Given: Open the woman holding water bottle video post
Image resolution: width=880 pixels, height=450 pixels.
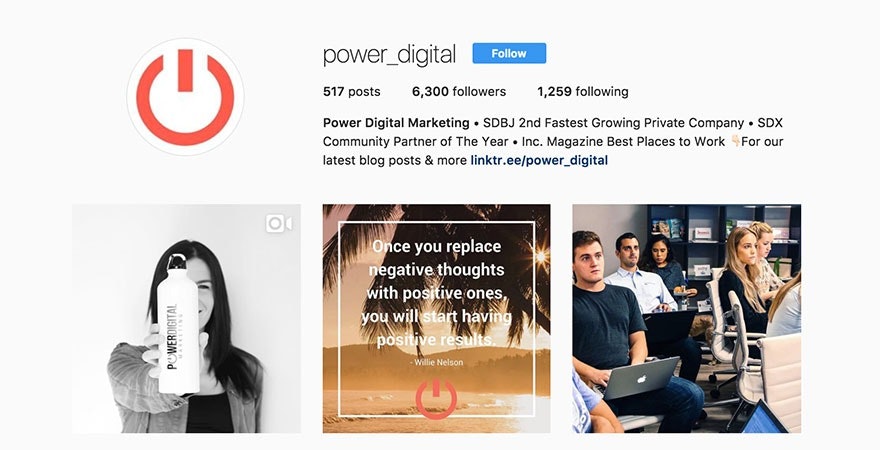Looking at the screenshot, I should tap(186, 318).
